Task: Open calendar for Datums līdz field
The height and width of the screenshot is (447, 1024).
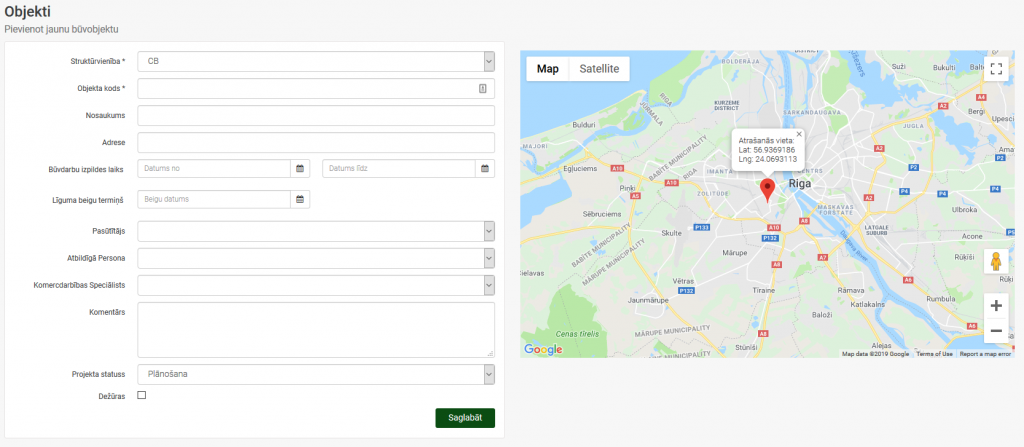Action: [x=485, y=169]
